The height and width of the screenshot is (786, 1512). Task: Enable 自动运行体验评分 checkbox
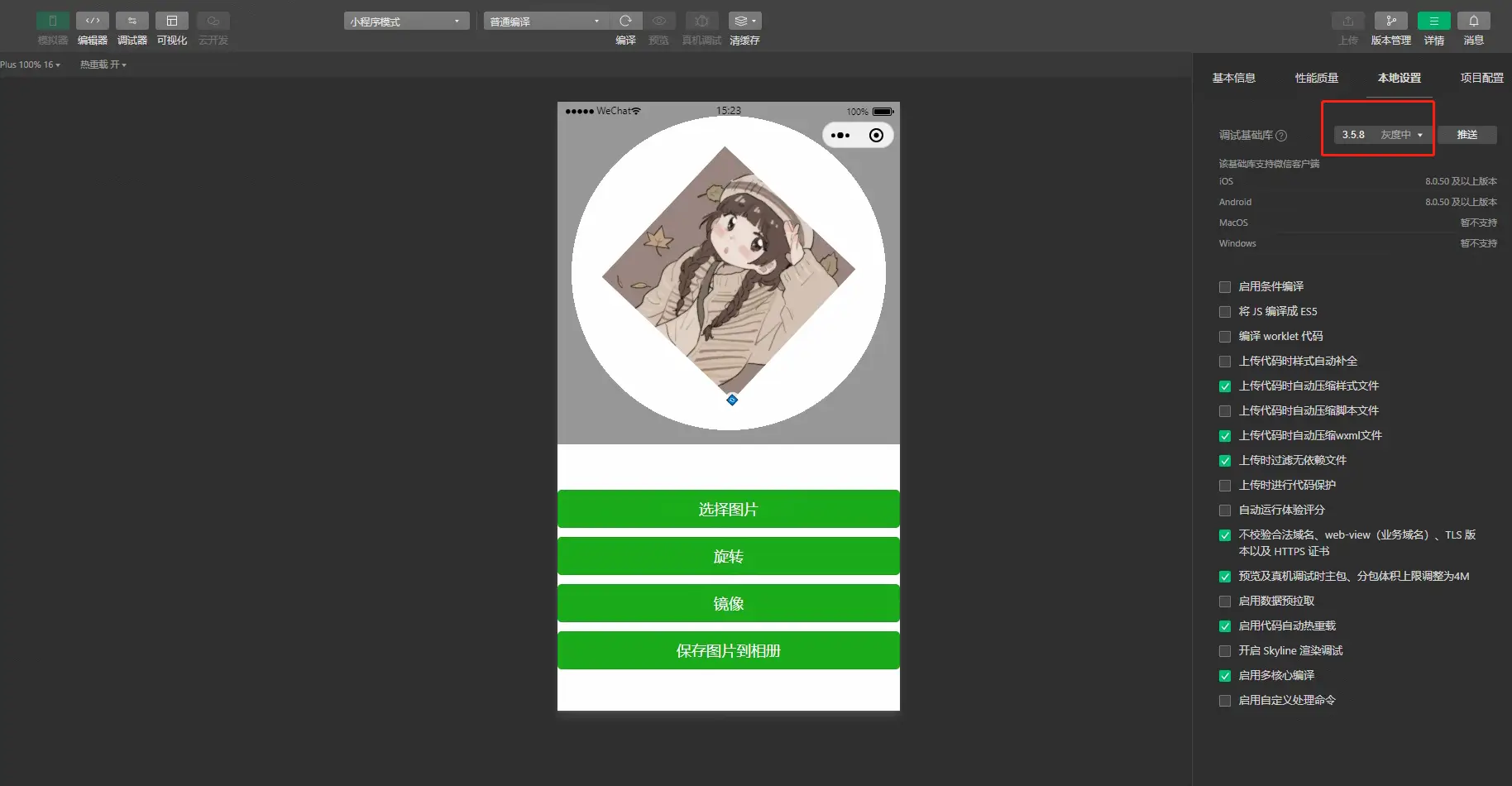pyautogui.click(x=1225, y=510)
